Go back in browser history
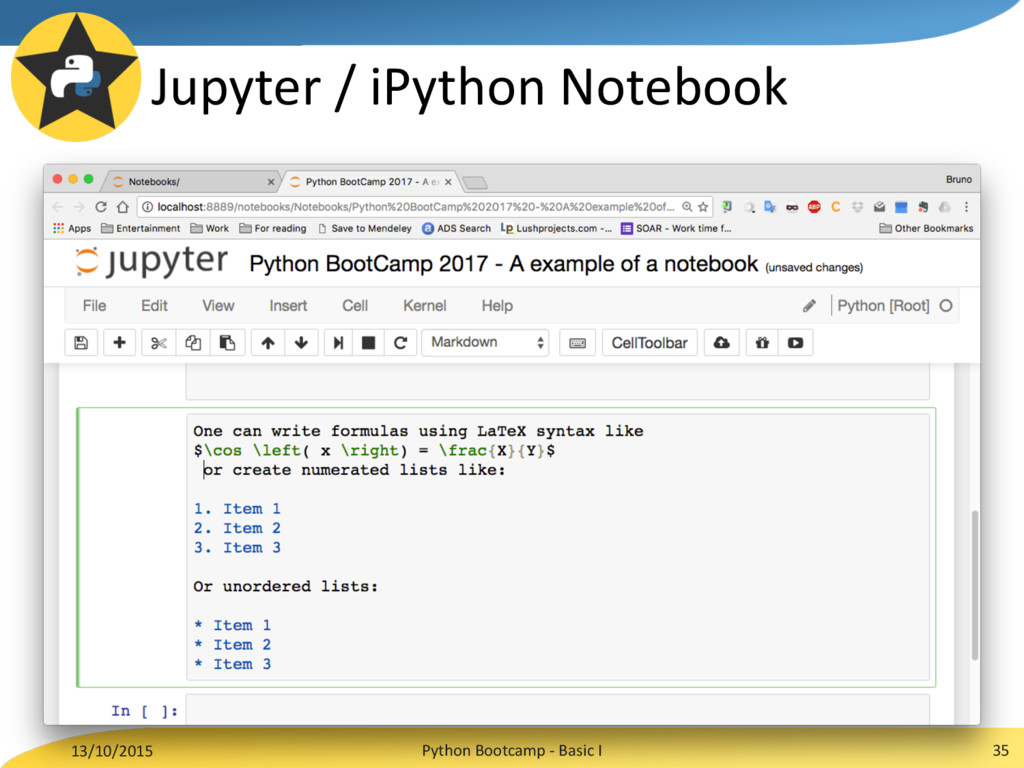 (x=57, y=207)
